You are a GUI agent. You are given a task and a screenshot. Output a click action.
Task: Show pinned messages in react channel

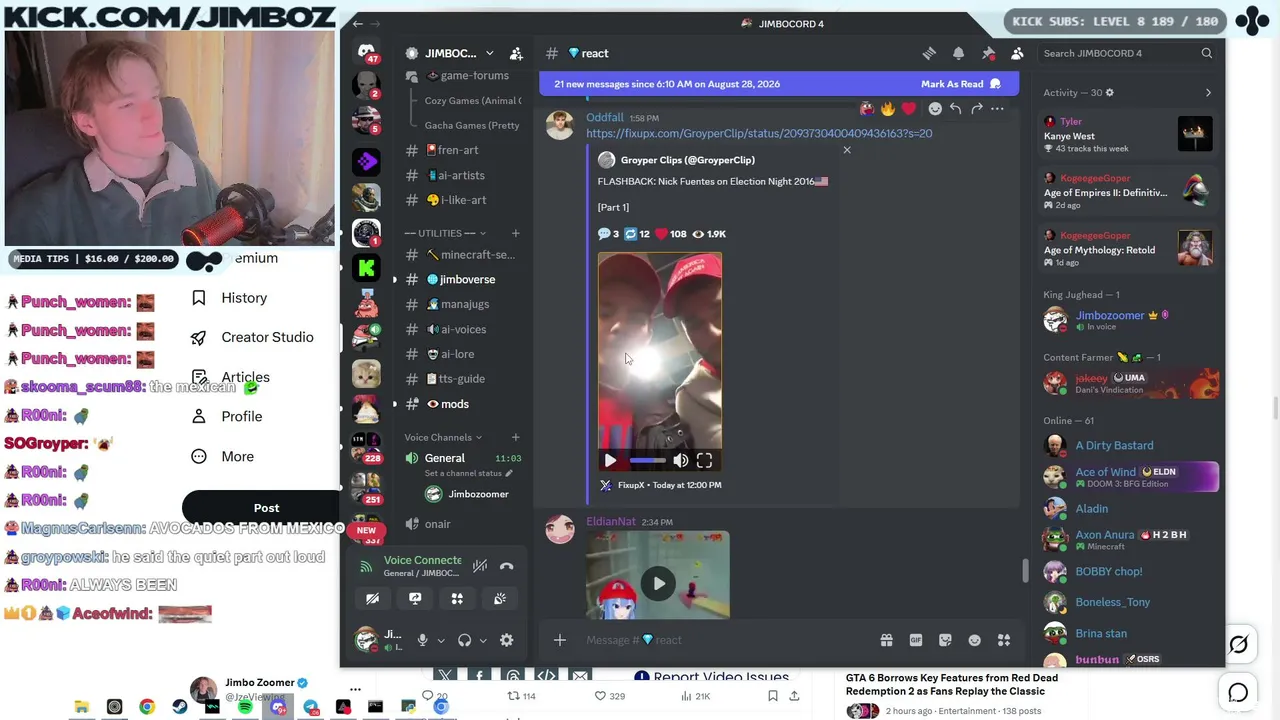point(988,53)
